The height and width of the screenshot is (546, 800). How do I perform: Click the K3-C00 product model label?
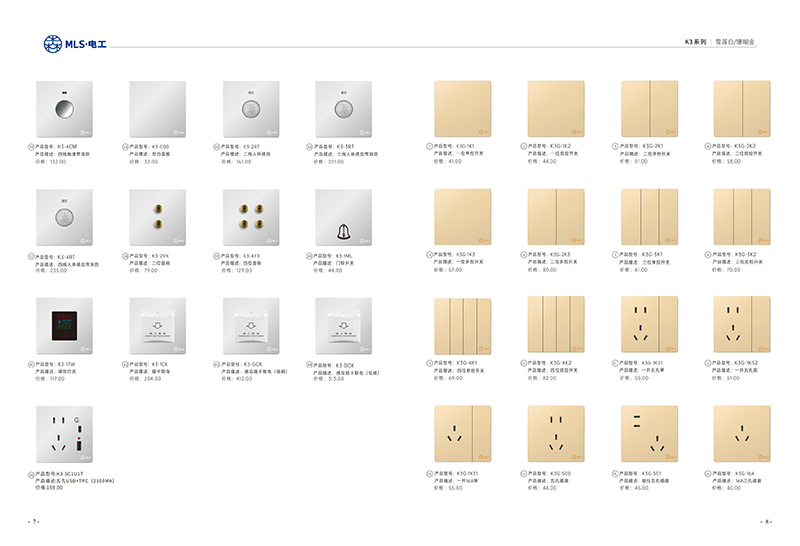[x=151, y=146]
